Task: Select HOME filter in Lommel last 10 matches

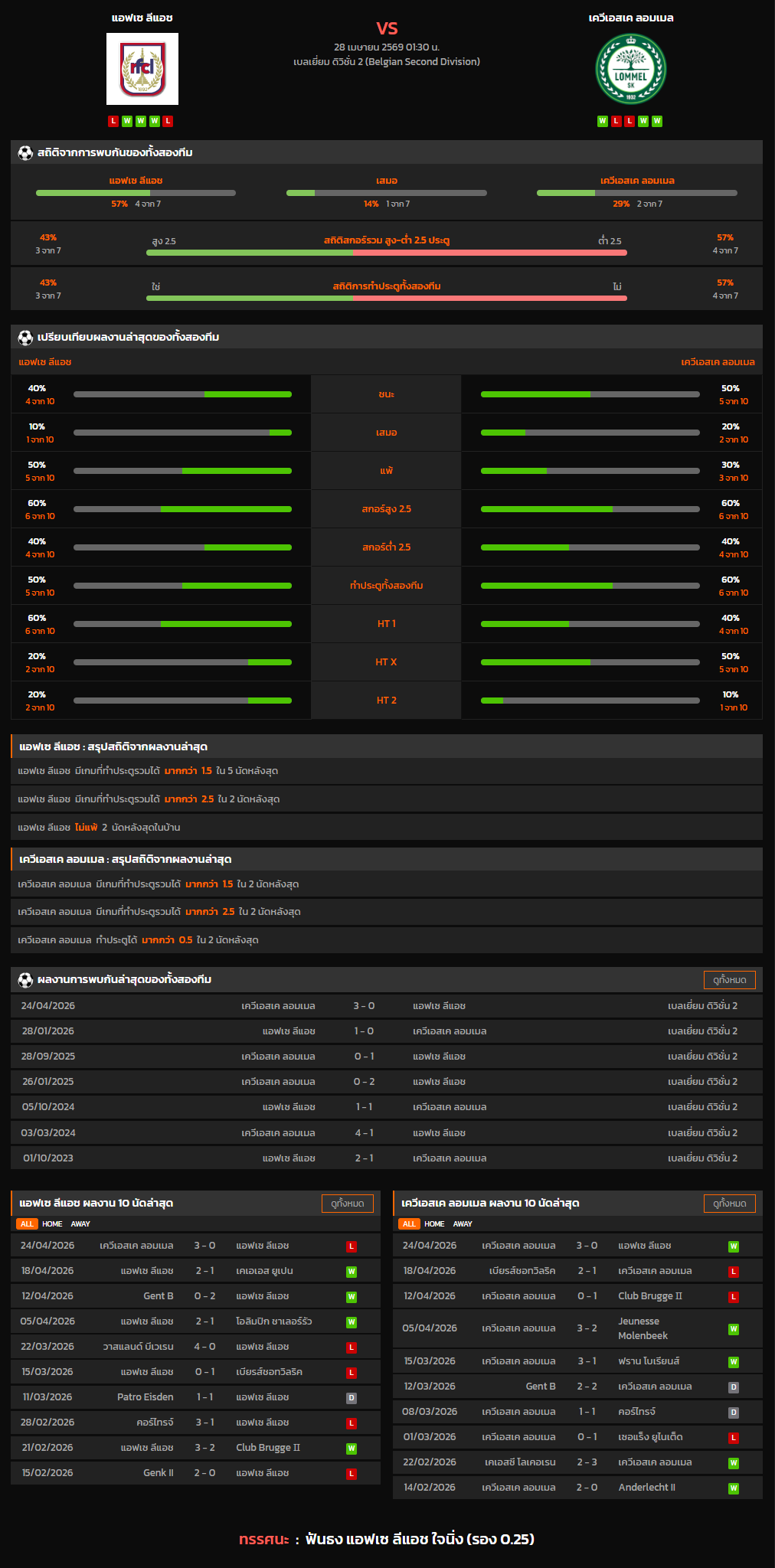Action: (434, 1223)
